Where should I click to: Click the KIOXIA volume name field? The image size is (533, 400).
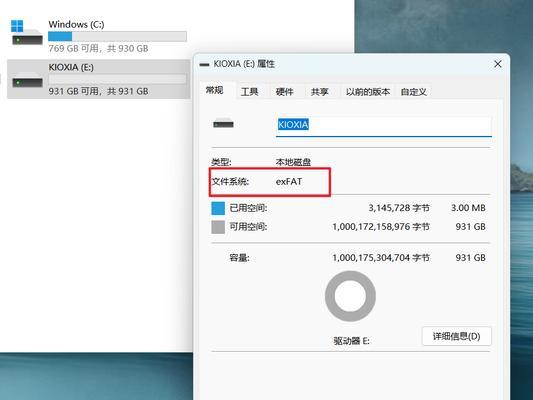(384, 125)
